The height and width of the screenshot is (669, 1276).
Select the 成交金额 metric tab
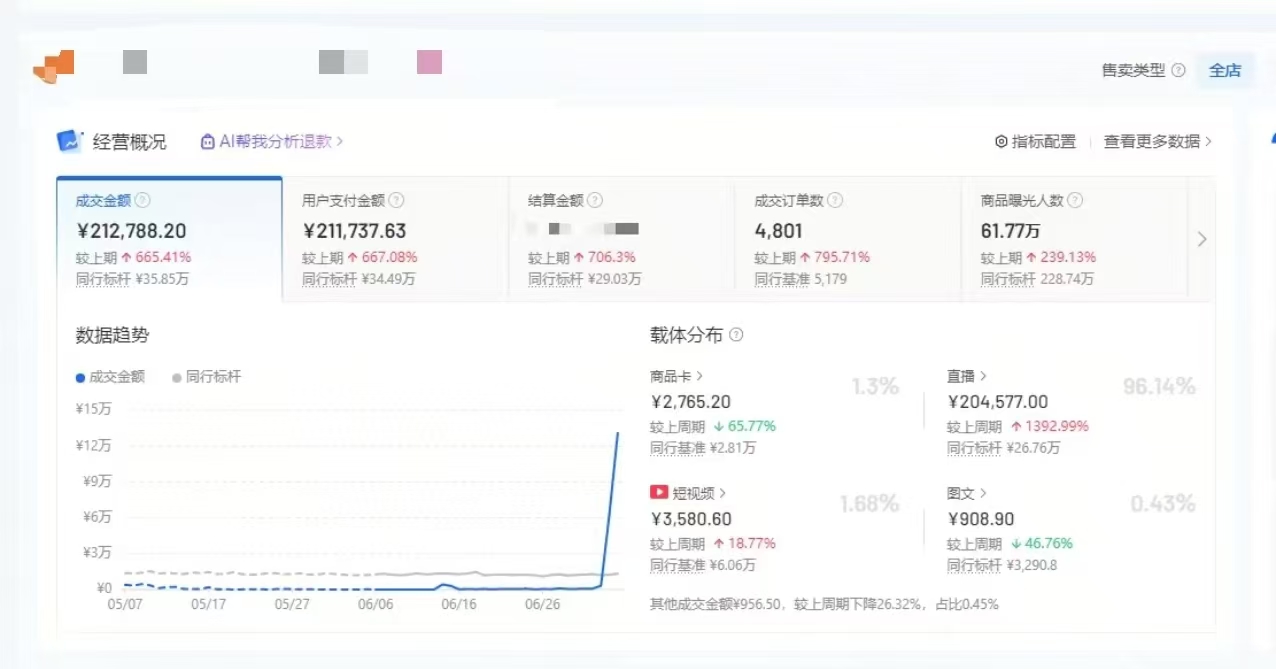pos(169,238)
